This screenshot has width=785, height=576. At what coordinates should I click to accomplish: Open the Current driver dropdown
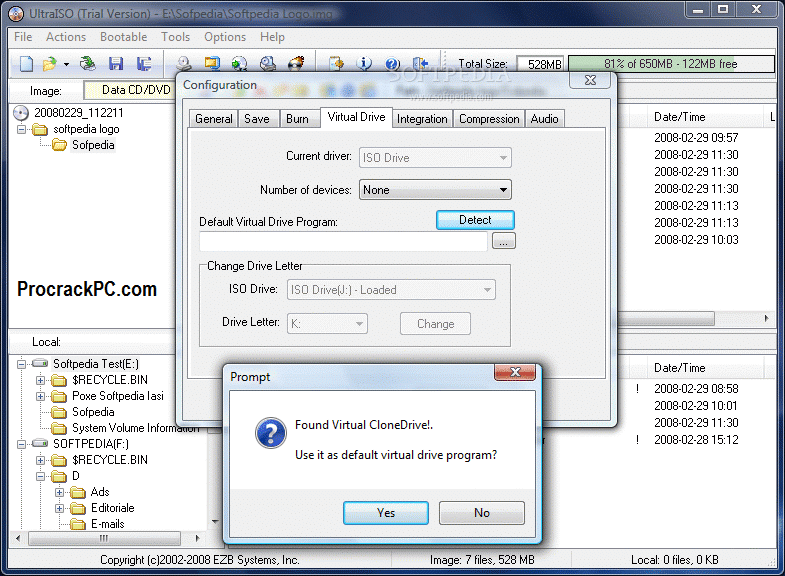(435, 158)
